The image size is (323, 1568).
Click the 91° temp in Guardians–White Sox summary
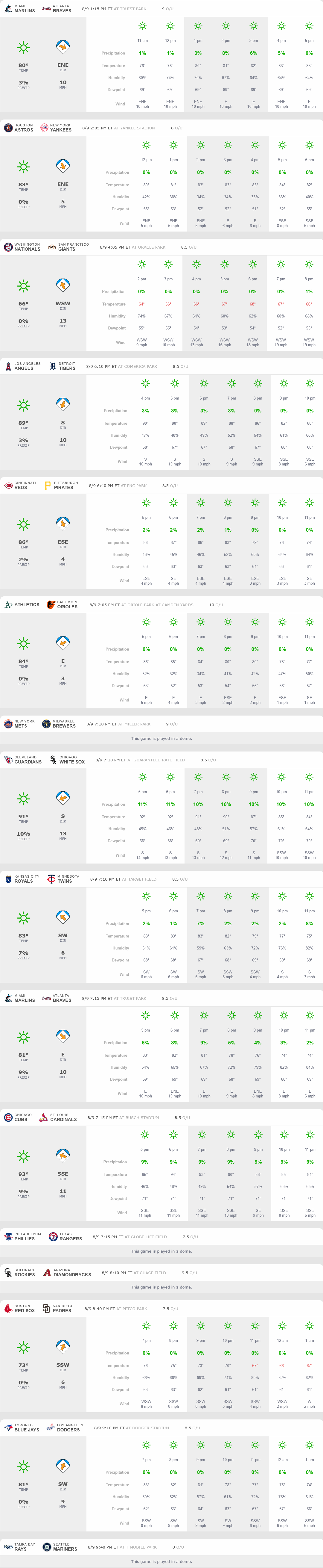[23, 817]
